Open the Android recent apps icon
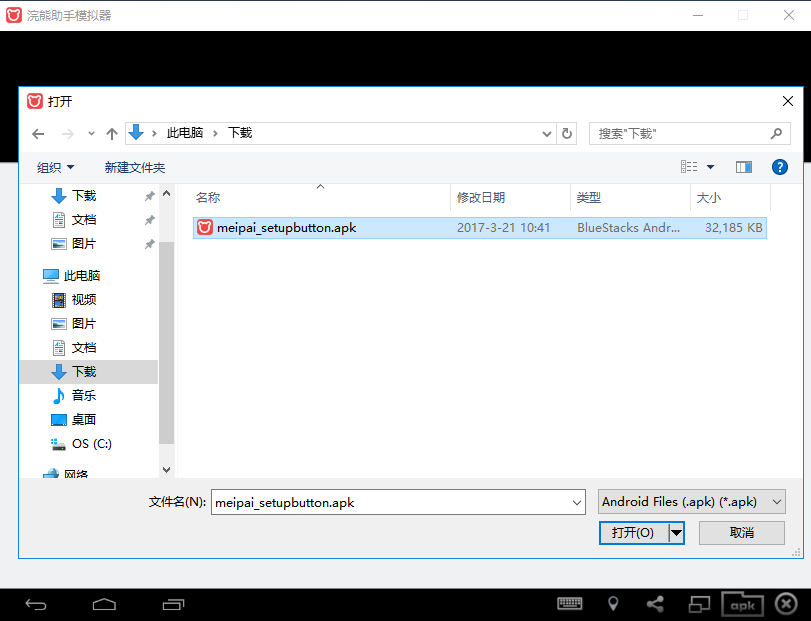The height and width of the screenshot is (621, 811). 174,604
